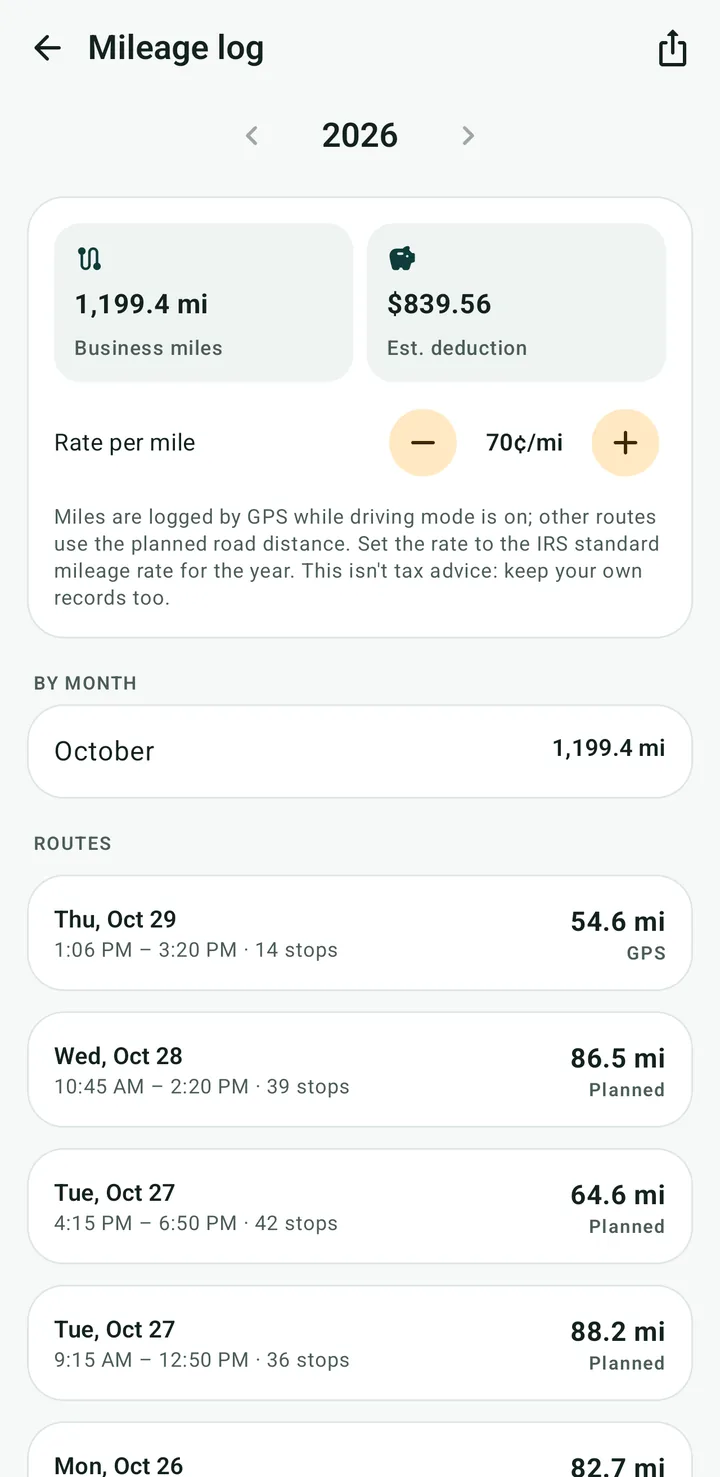Open the Tue, Oct 27 9:15 AM route

360,1343
